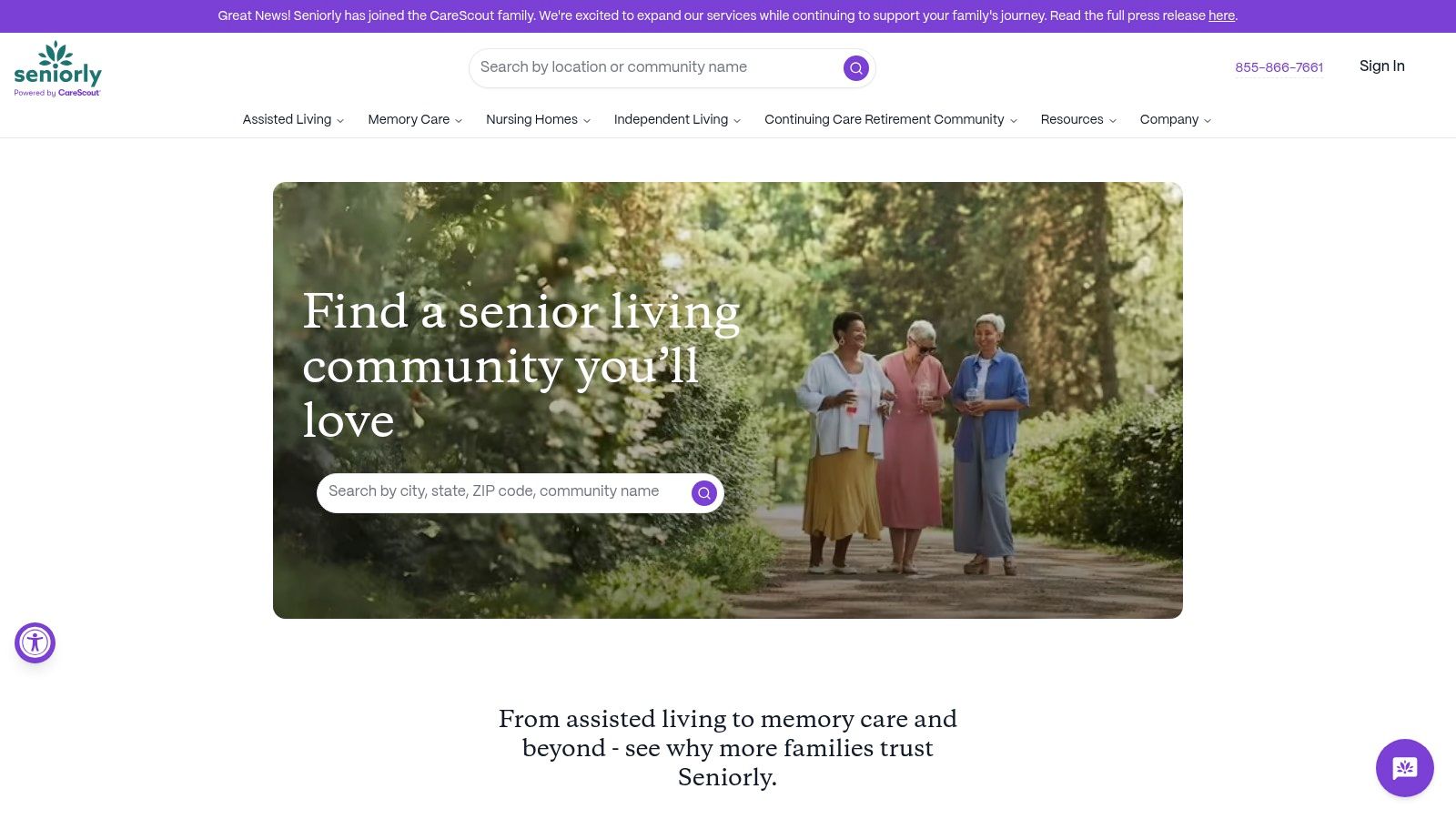Viewport: 1456px width, 819px height.
Task: Open the press release 'here' link
Action: tap(1221, 15)
